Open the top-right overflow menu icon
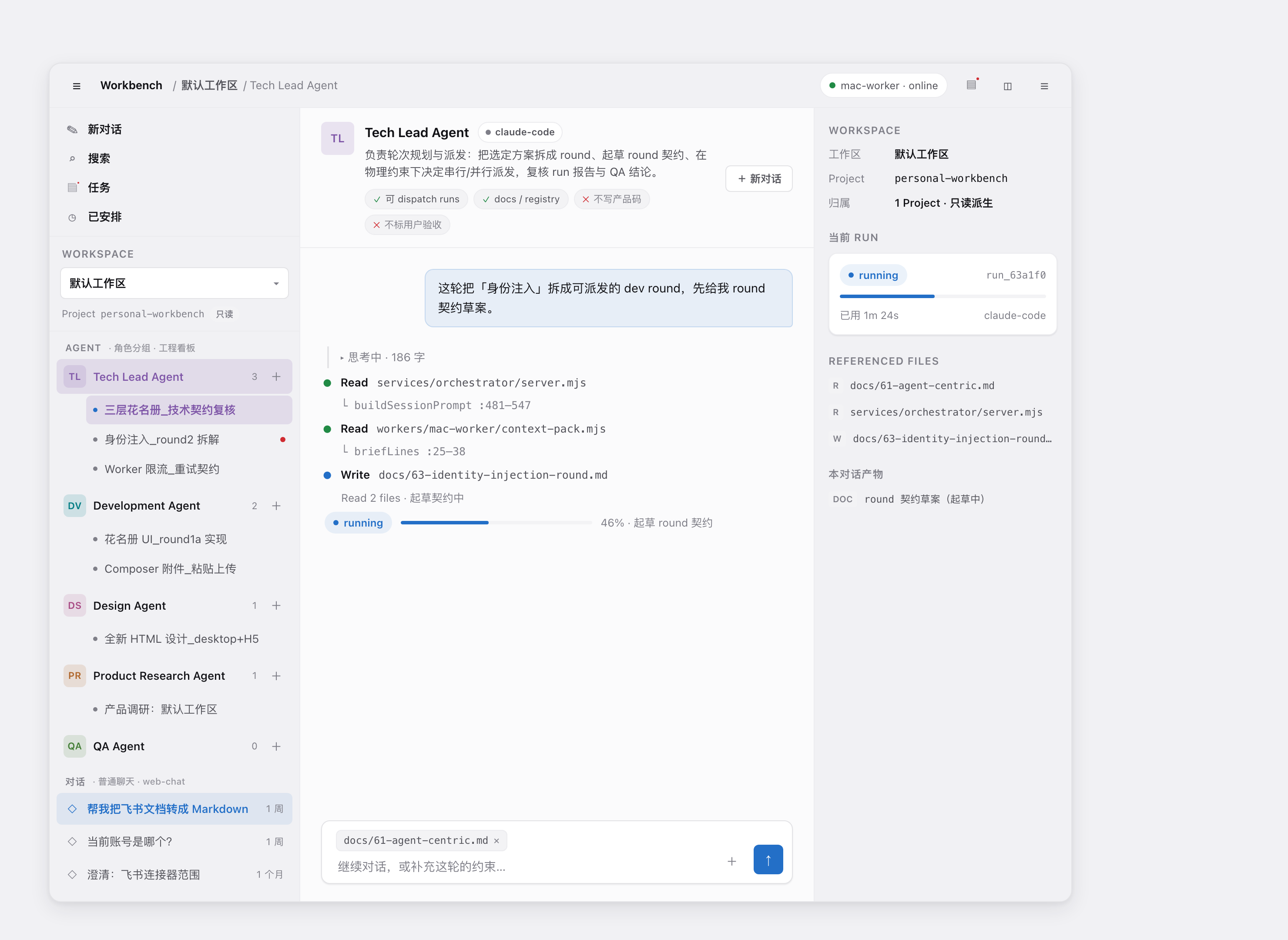Image resolution: width=1288 pixels, height=940 pixels. pos(1044,86)
